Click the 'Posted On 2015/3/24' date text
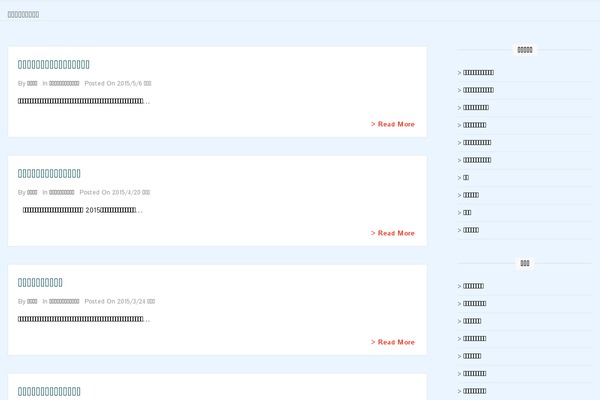600x400 pixels. (x=120, y=301)
